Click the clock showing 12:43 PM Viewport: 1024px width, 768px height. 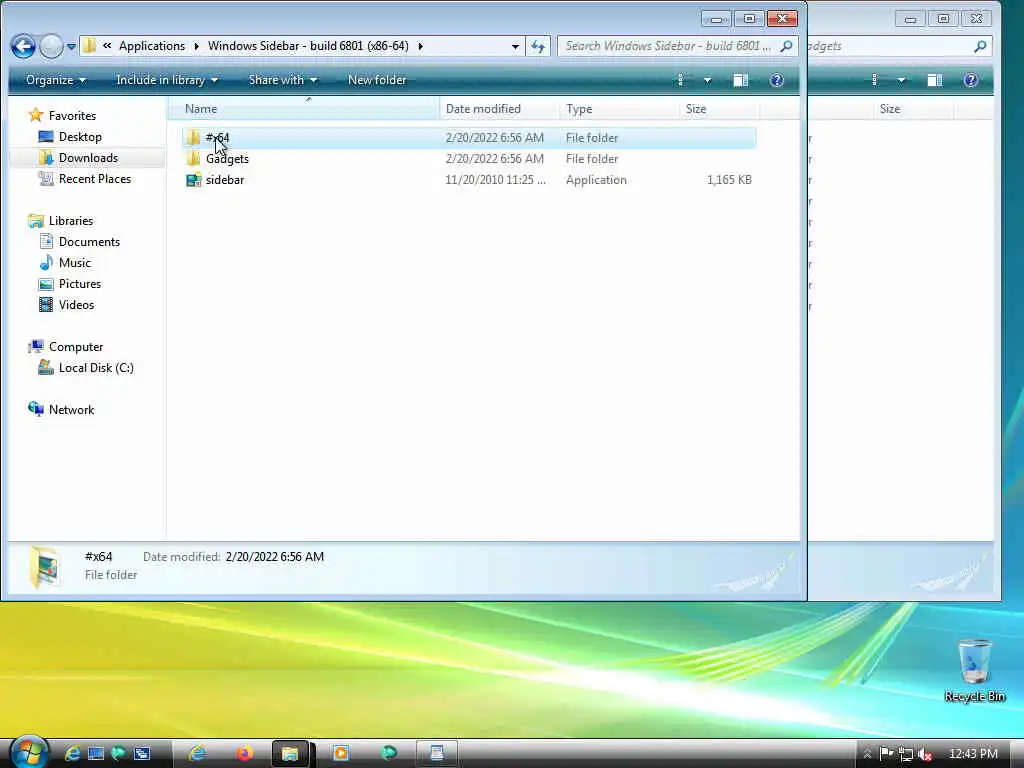coord(973,754)
